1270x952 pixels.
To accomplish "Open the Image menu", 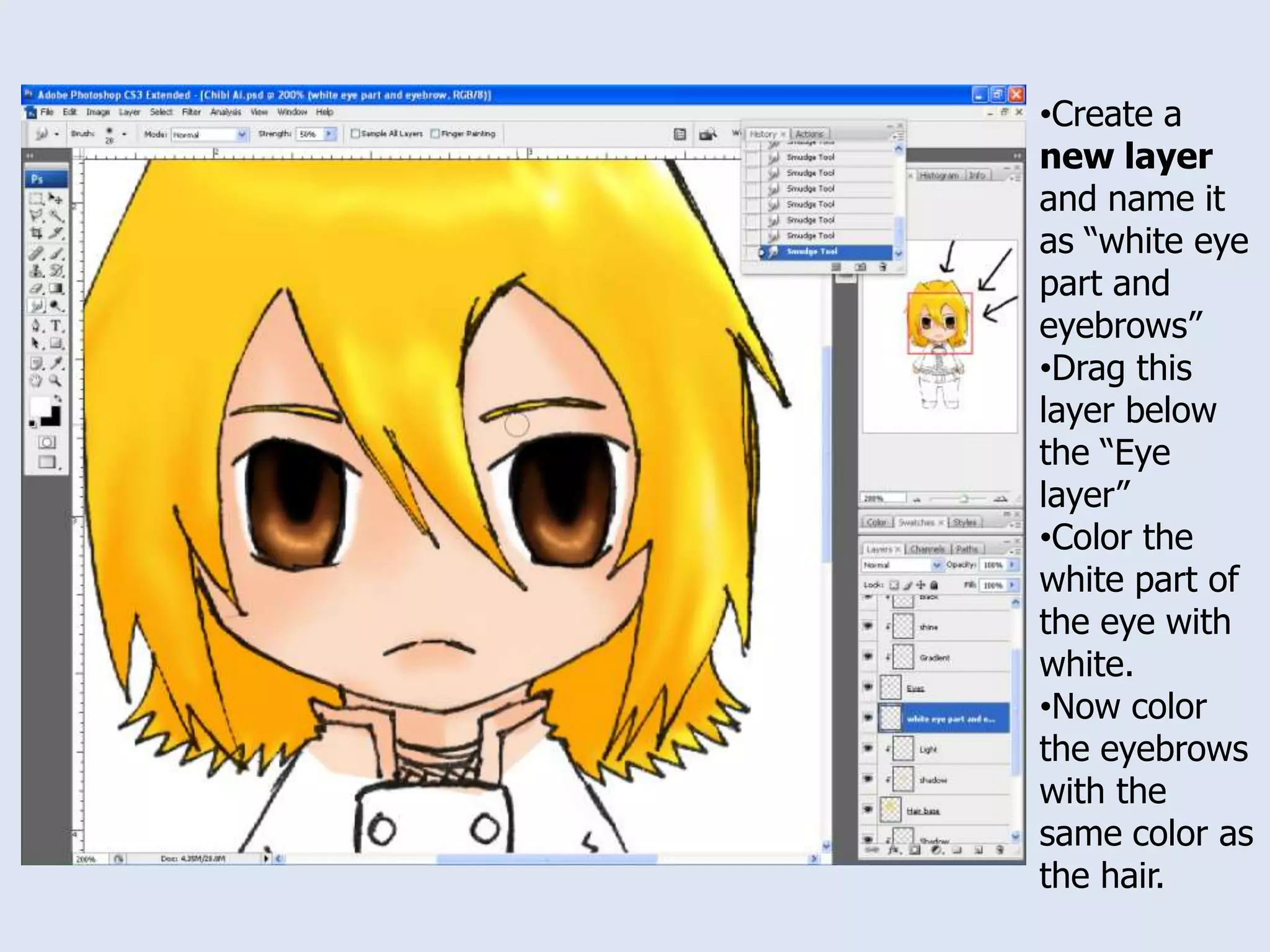I will [97, 112].
